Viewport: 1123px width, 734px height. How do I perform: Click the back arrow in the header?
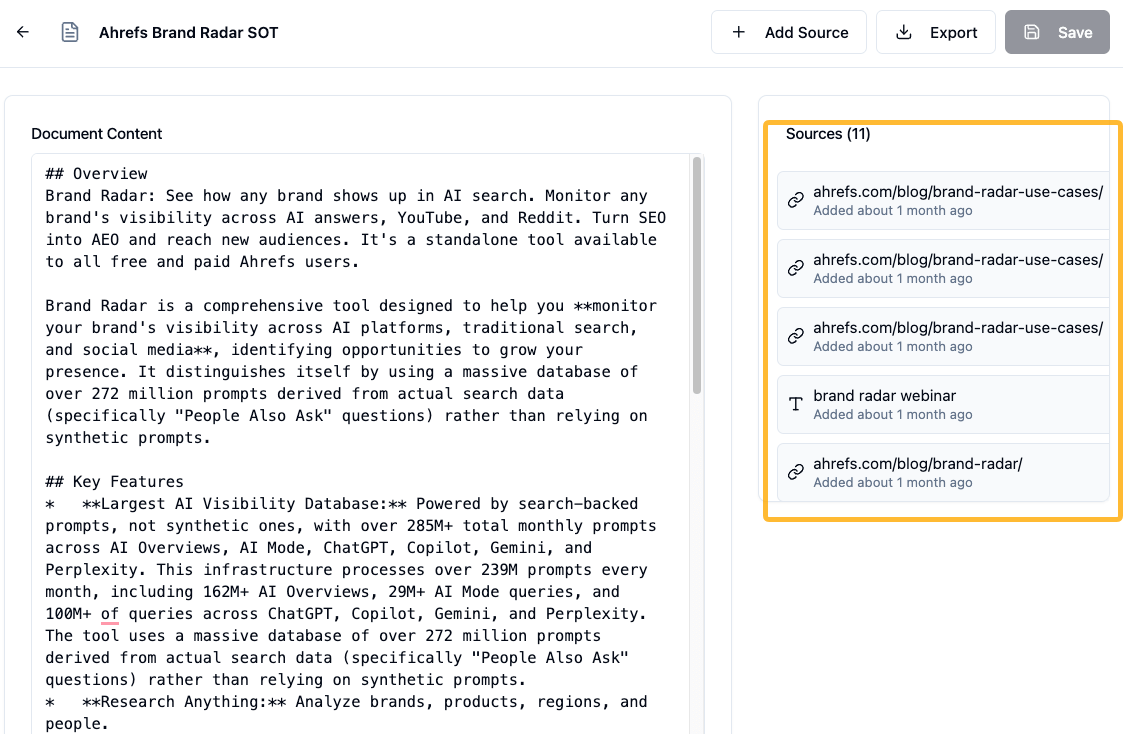[22, 32]
